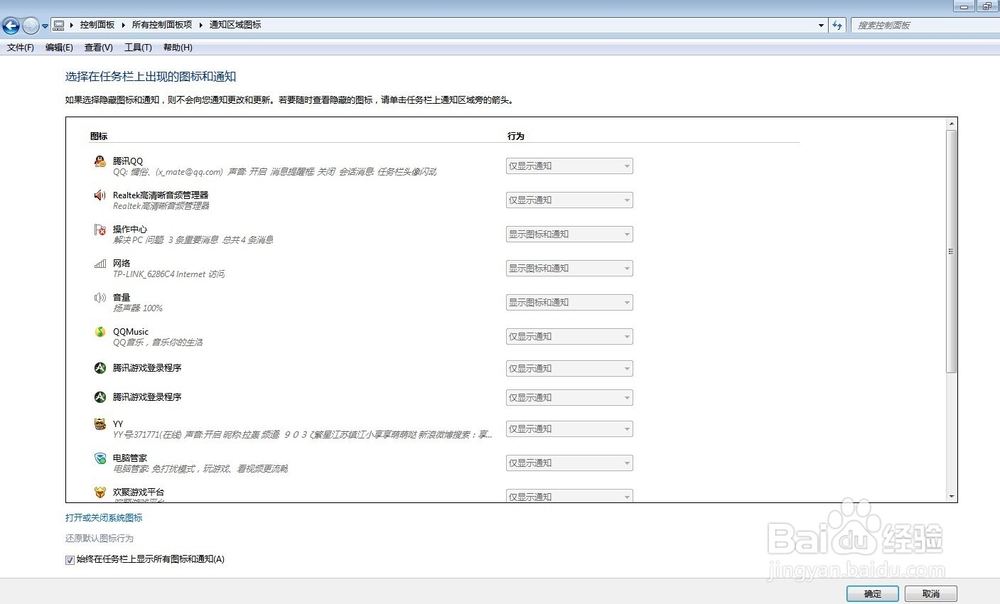Image resolution: width=1000 pixels, height=604 pixels.
Task: Click the 欢聚游戏平台 icon
Action: point(99,492)
